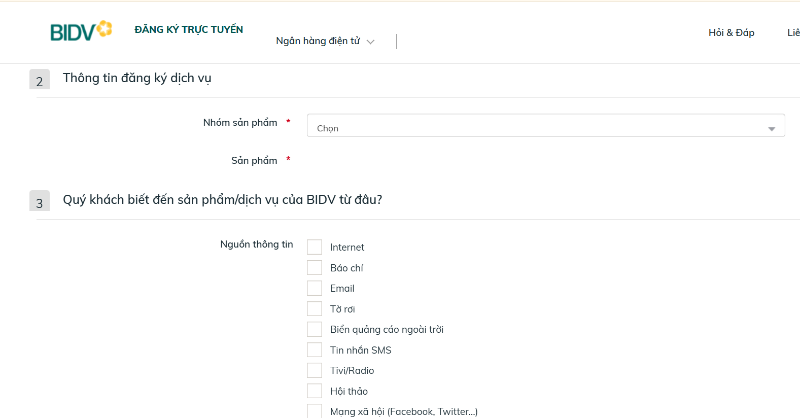800x418 pixels.
Task: Open the Hỏi & Đáp page
Action: tap(731, 33)
